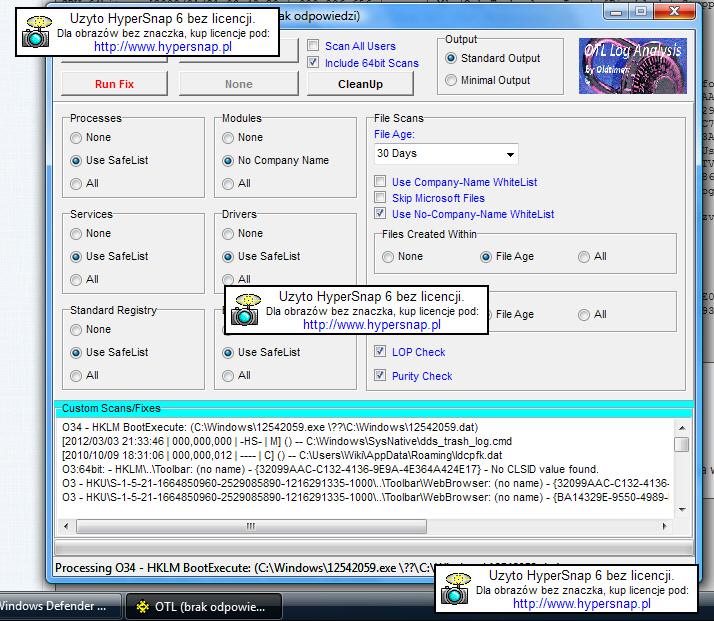Enable the Scan All Users checkbox
Viewport: 714px width, 621px height.
[x=313, y=46]
